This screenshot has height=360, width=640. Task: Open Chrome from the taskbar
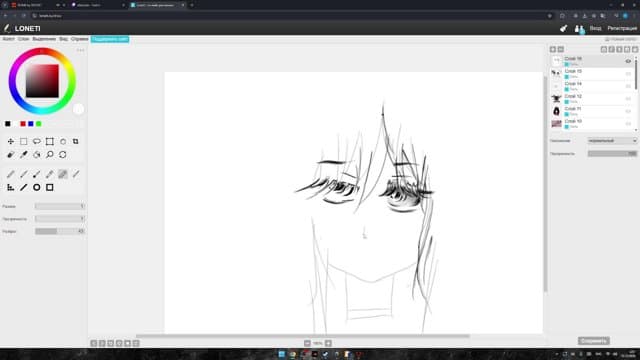tap(293, 354)
